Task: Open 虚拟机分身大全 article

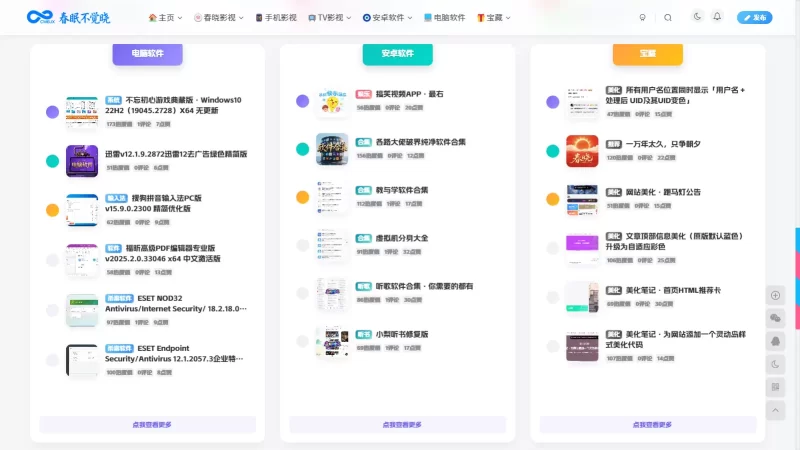Action: tap(402, 238)
